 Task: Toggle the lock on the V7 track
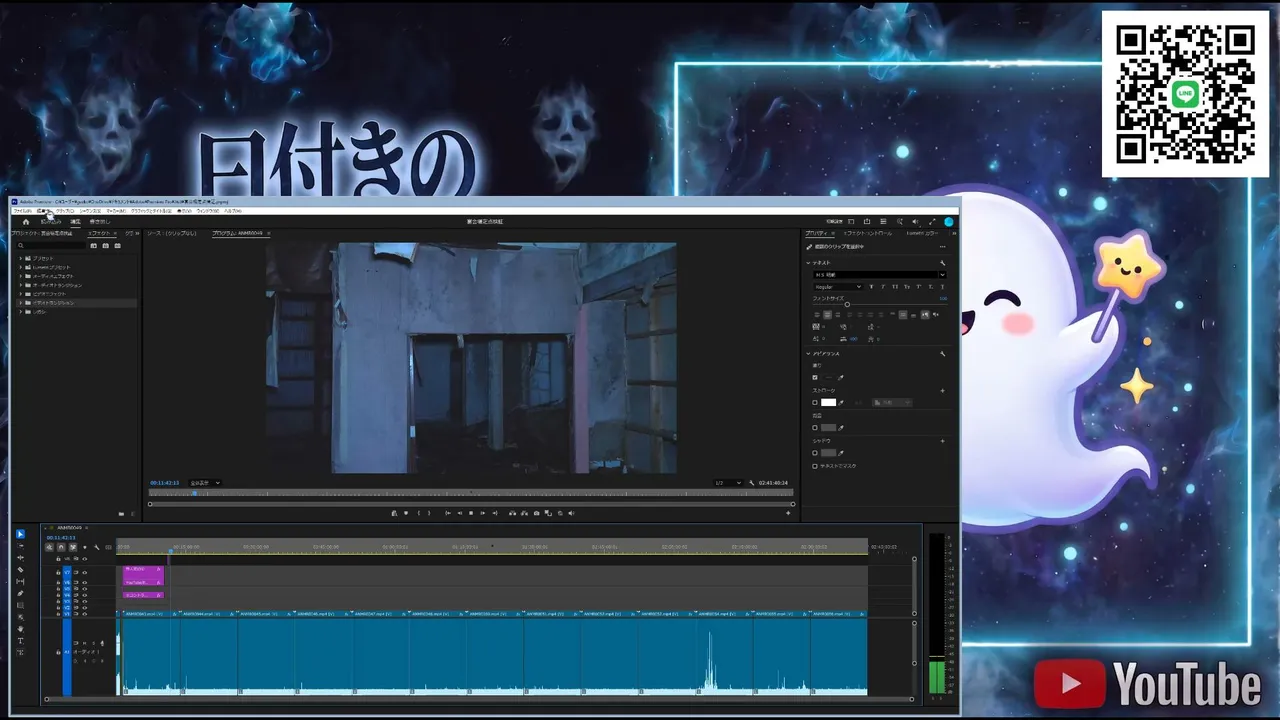[58, 572]
